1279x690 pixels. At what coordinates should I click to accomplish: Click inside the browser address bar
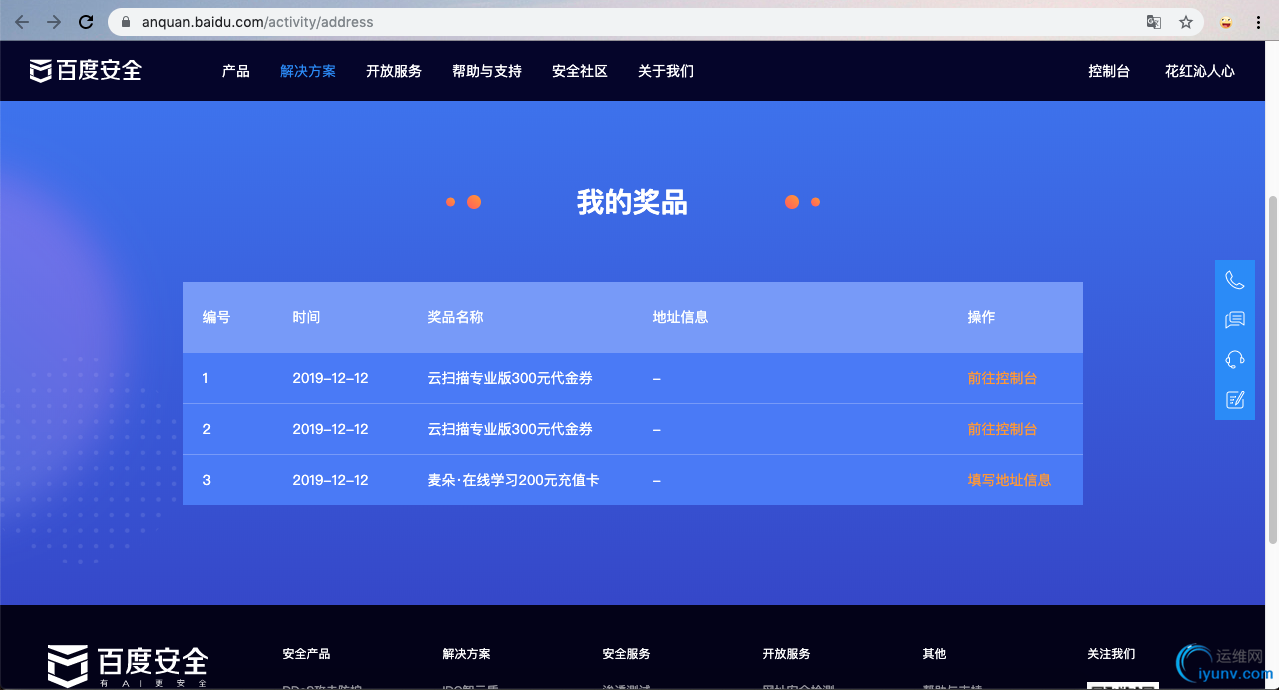pyautogui.click(x=400, y=21)
